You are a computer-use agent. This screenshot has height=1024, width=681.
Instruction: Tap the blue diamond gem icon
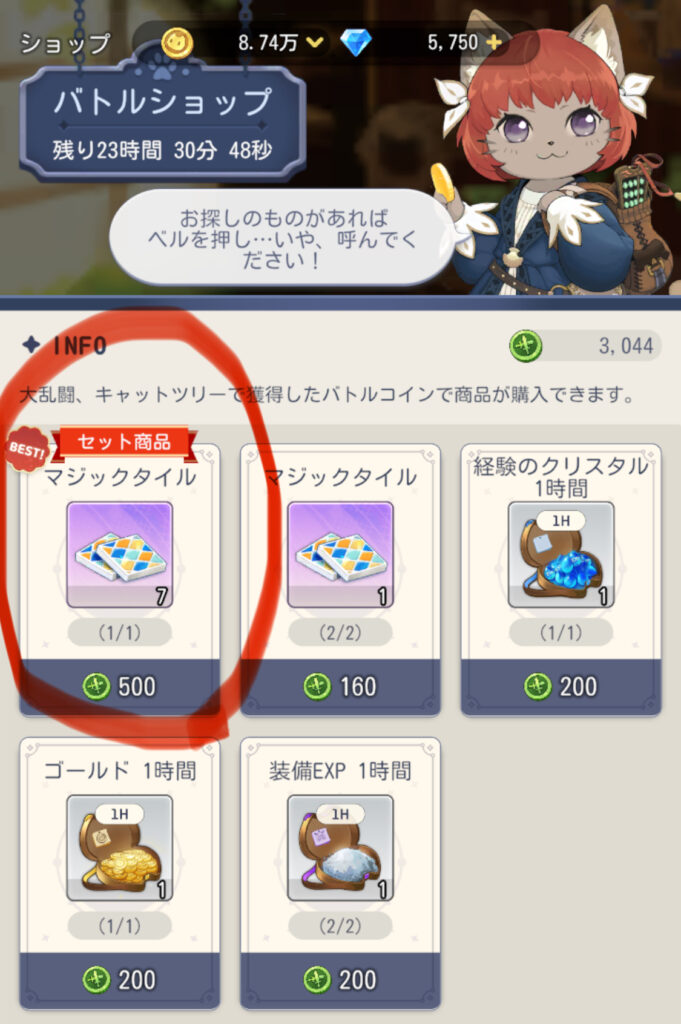click(356, 43)
